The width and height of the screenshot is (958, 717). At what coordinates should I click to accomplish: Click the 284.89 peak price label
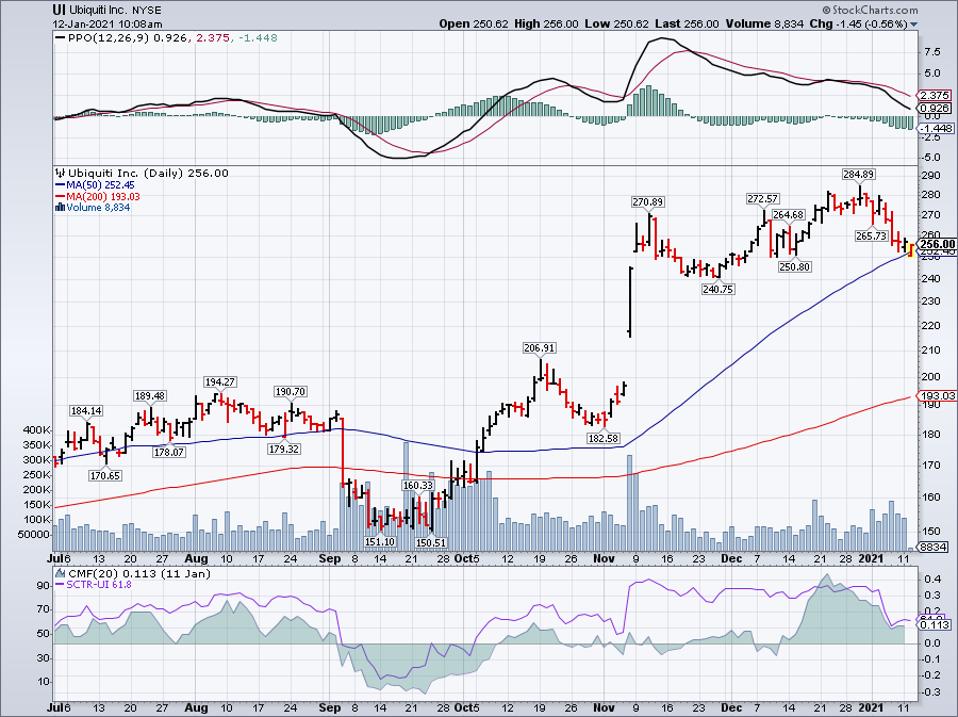pyautogui.click(x=858, y=174)
